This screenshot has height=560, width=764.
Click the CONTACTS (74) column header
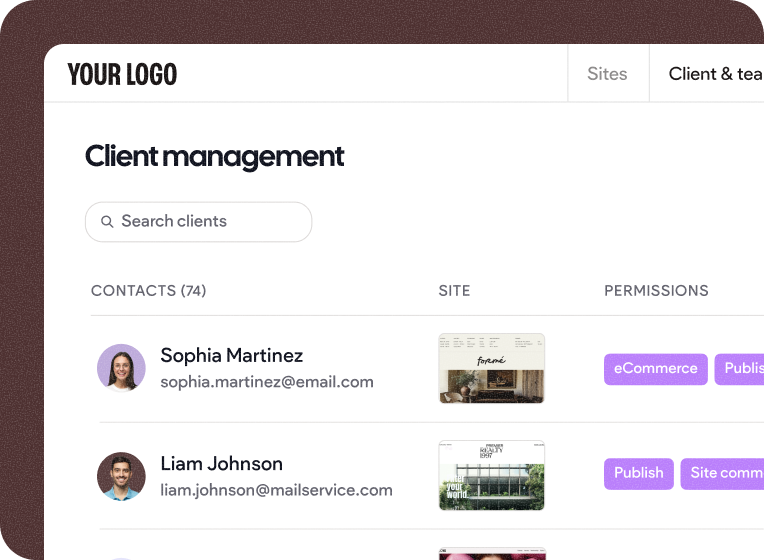[x=149, y=290]
